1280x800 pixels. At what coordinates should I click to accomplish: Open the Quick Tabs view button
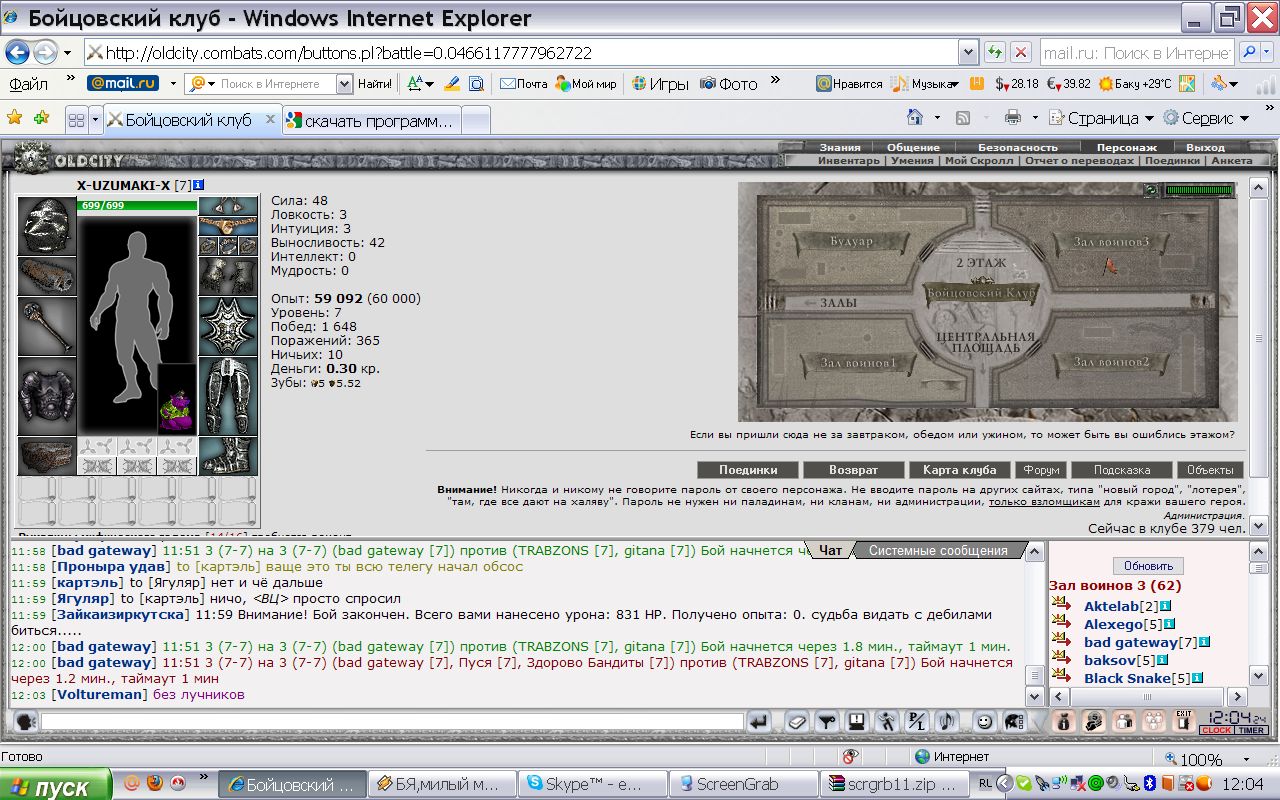(x=76, y=120)
